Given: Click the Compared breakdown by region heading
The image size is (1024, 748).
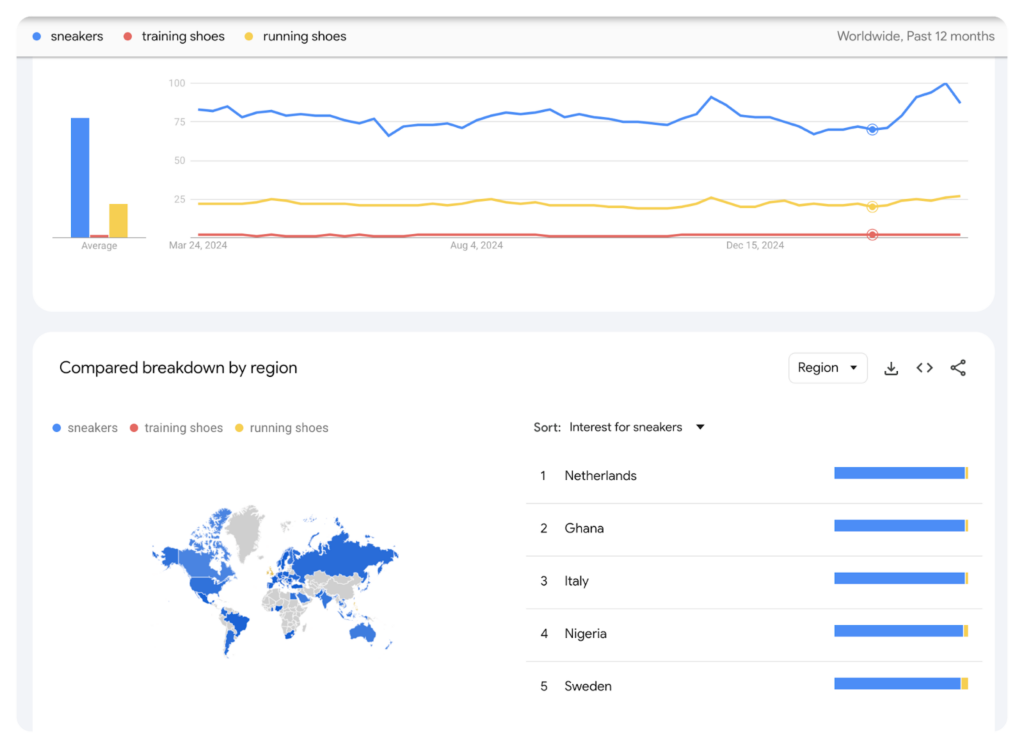Looking at the screenshot, I should 178,368.
